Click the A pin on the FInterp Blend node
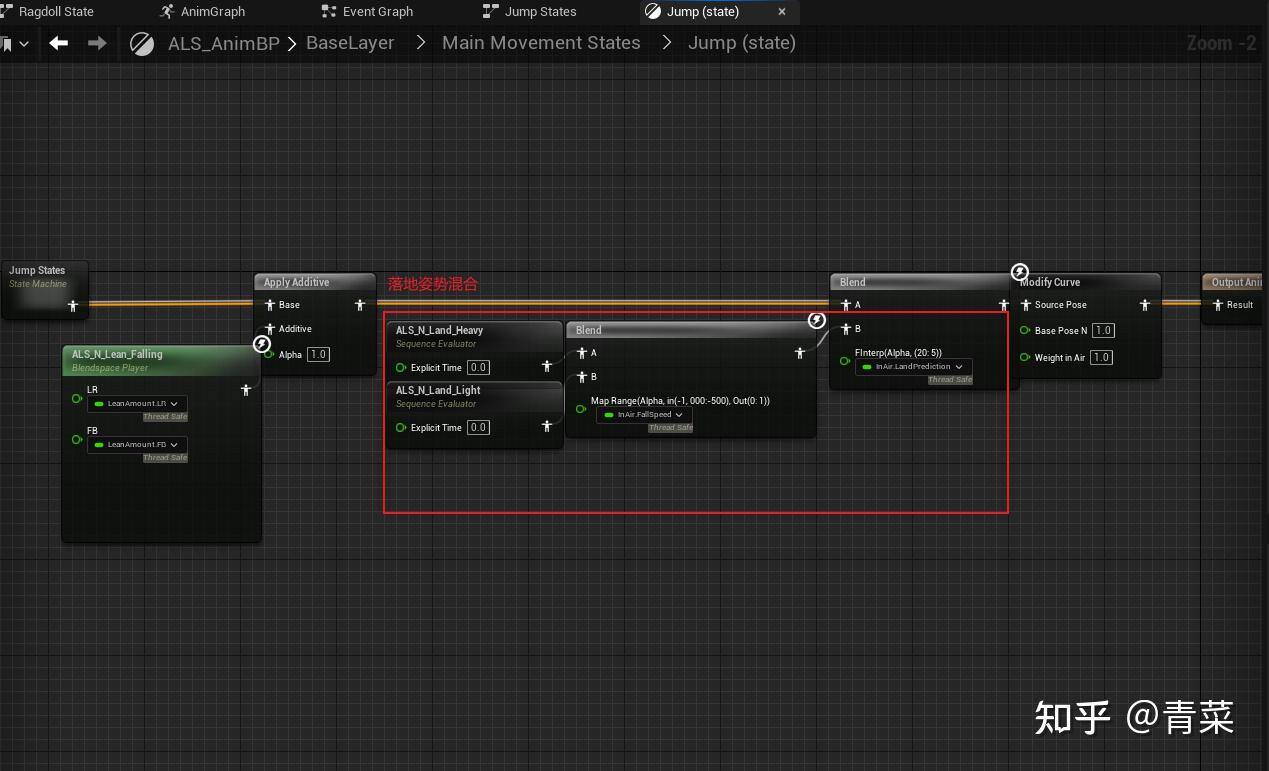This screenshot has height=771, width=1269. coord(845,305)
